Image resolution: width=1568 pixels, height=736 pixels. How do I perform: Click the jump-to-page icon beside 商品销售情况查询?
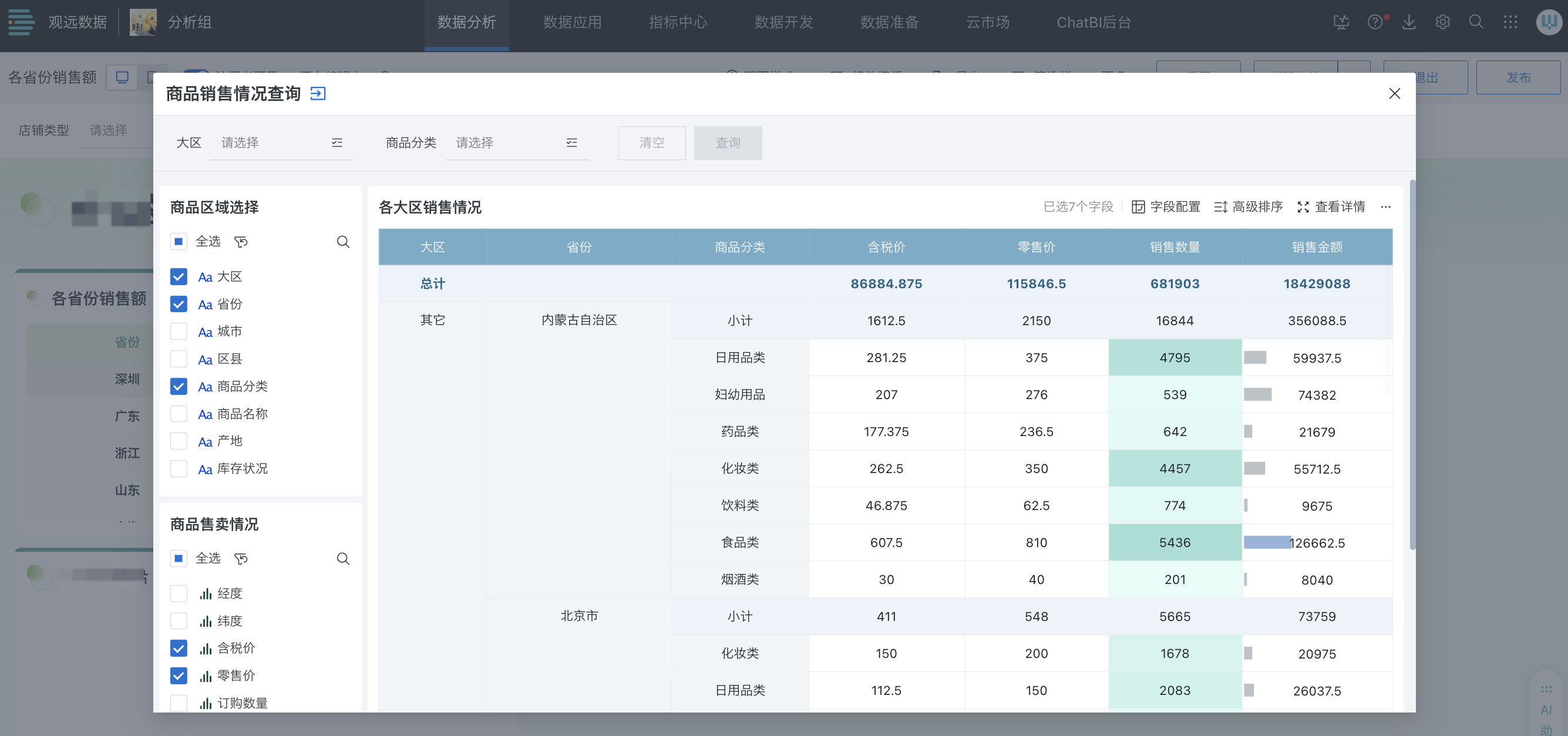pyautogui.click(x=318, y=93)
